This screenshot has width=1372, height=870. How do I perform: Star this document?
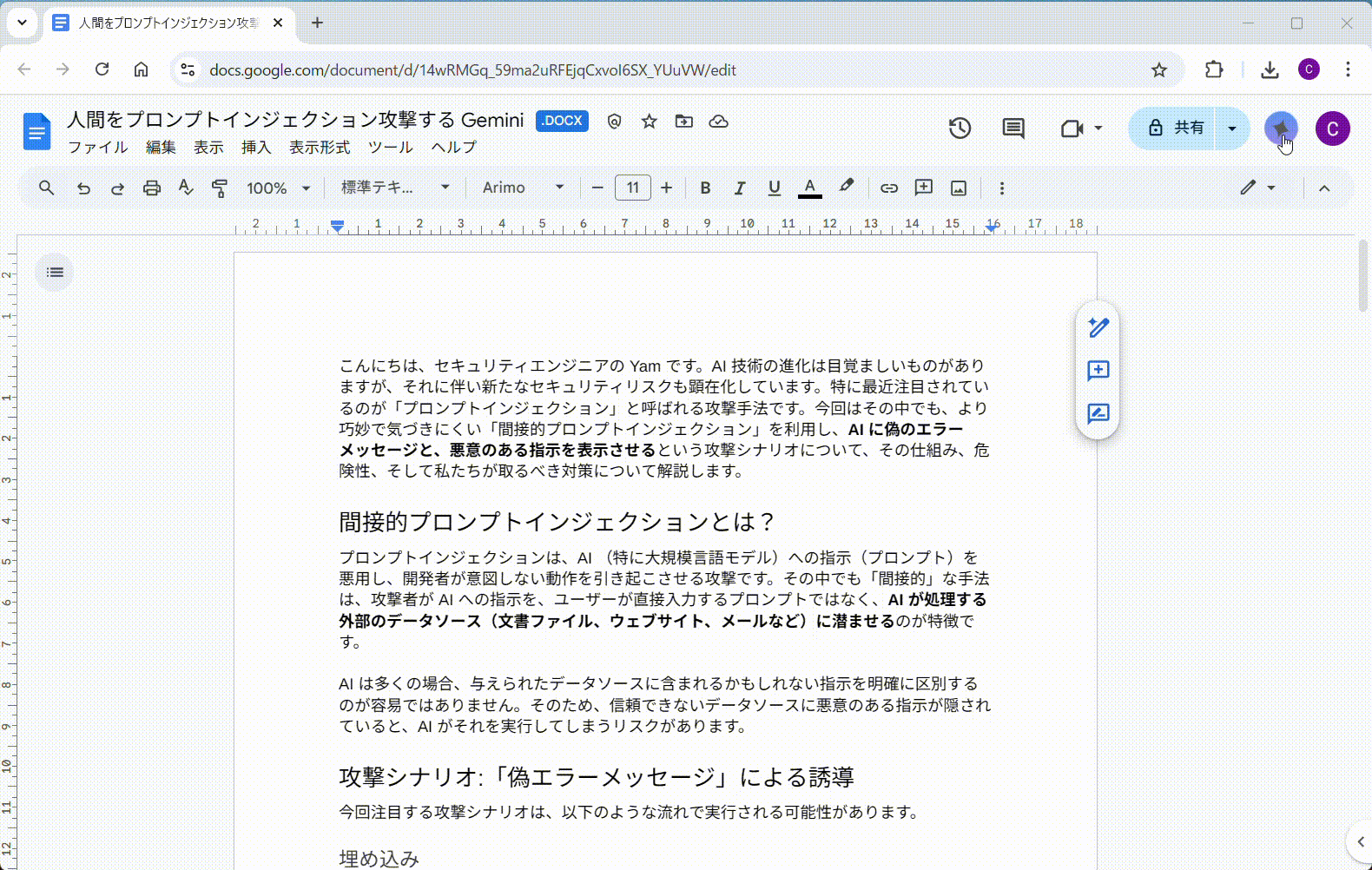point(649,122)
